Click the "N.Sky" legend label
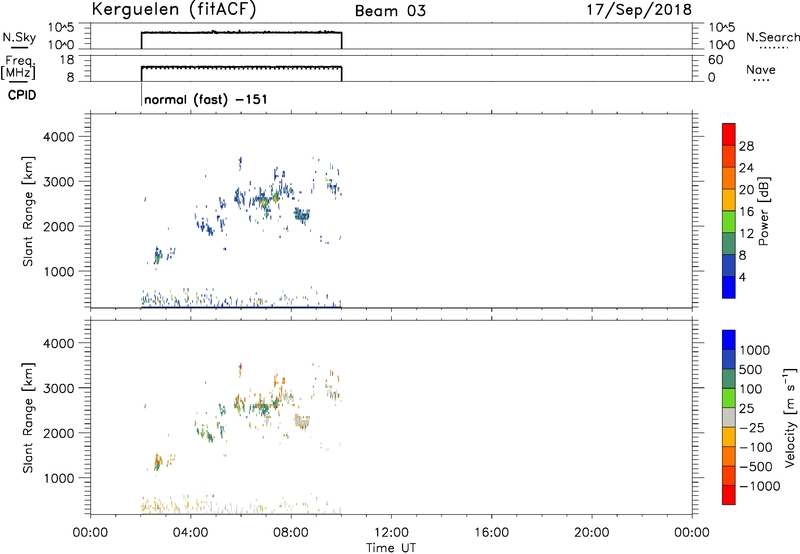The width and height of the screenshot is (800, 554). (19, 37)
